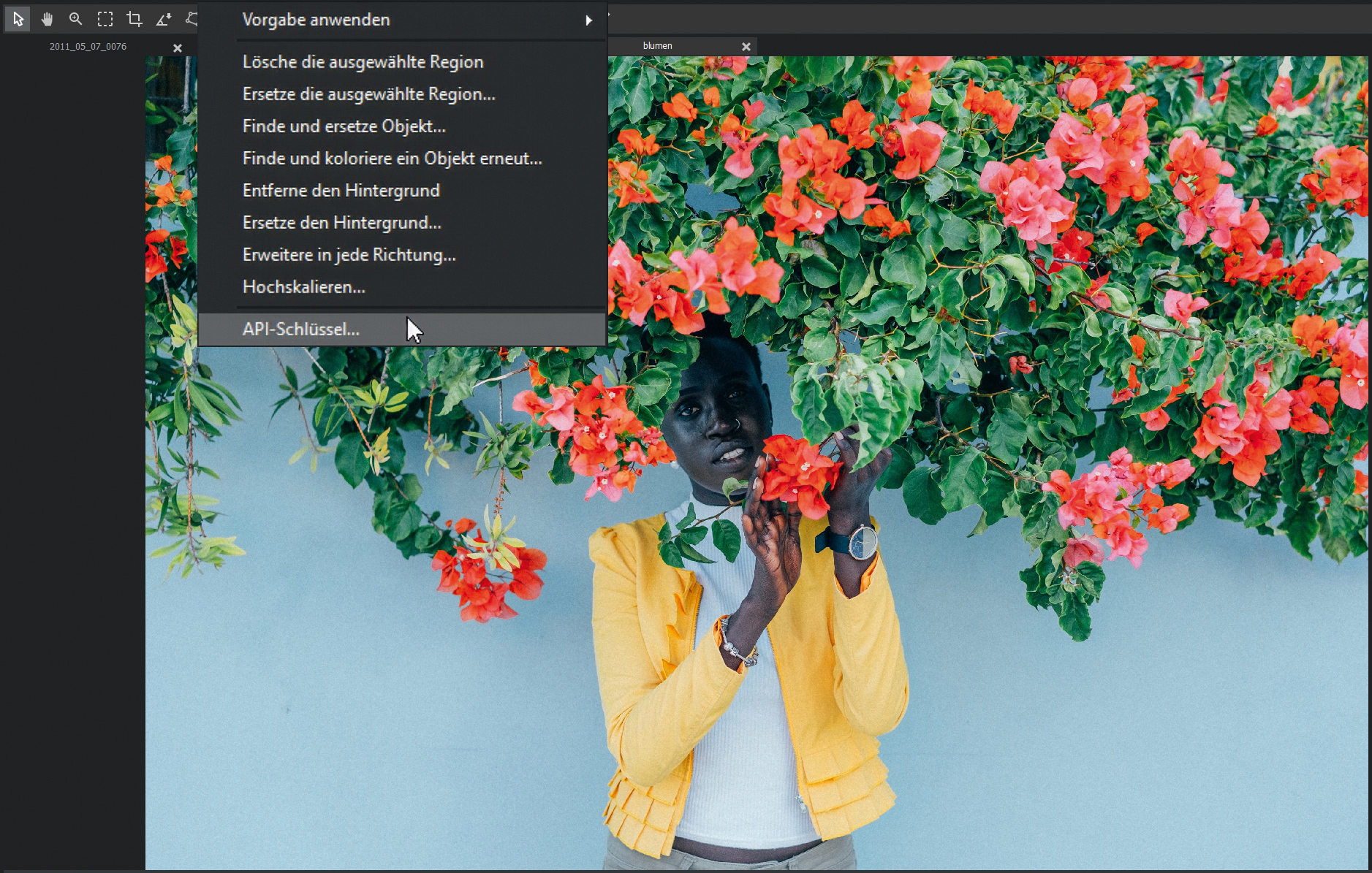Select the hand pan tool
This screenshot has height=873, width=1372.
click(x=48, y=19)
